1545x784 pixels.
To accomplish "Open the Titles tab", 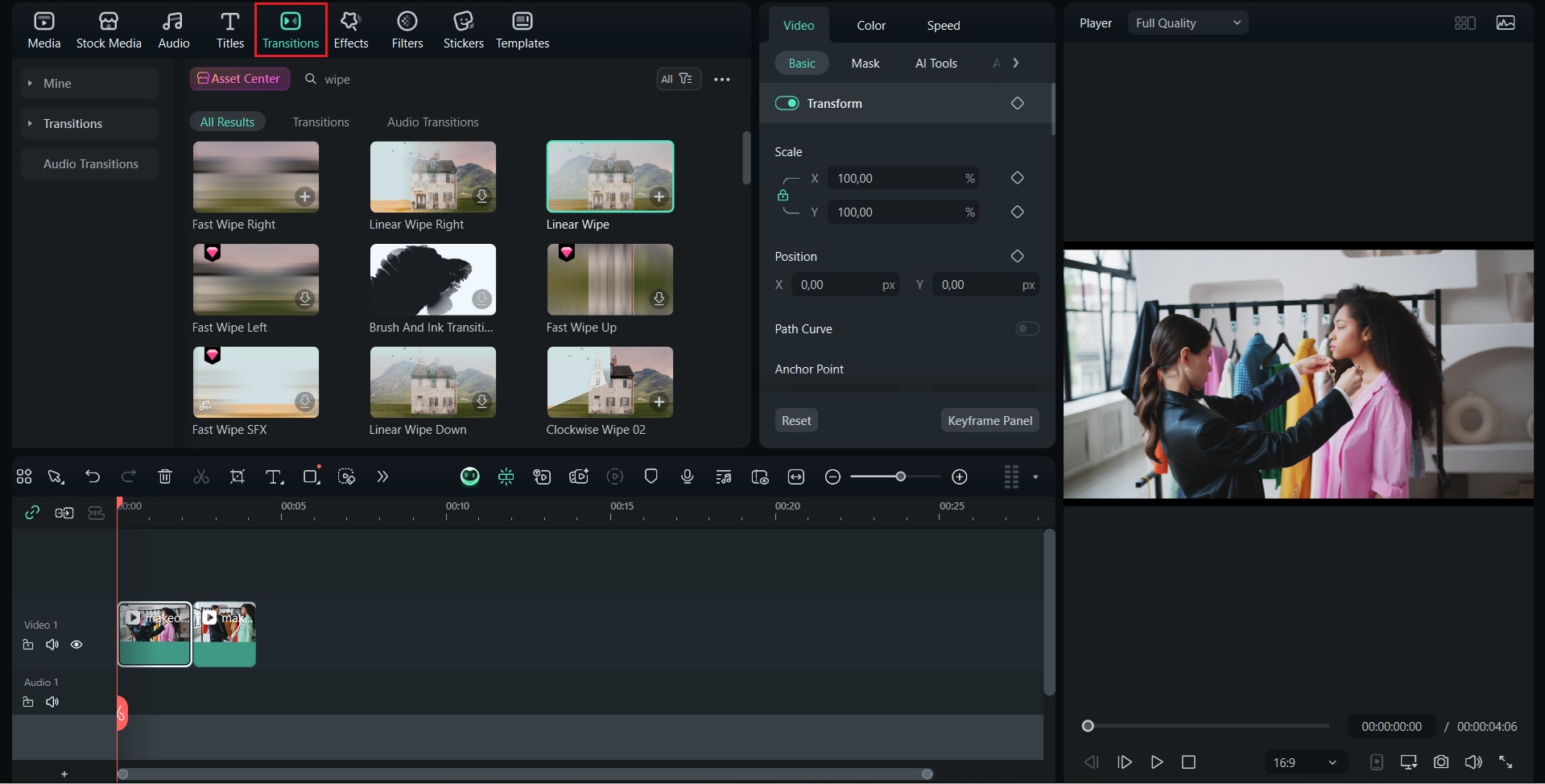I will pyautogui.click(x=230, y=31).
